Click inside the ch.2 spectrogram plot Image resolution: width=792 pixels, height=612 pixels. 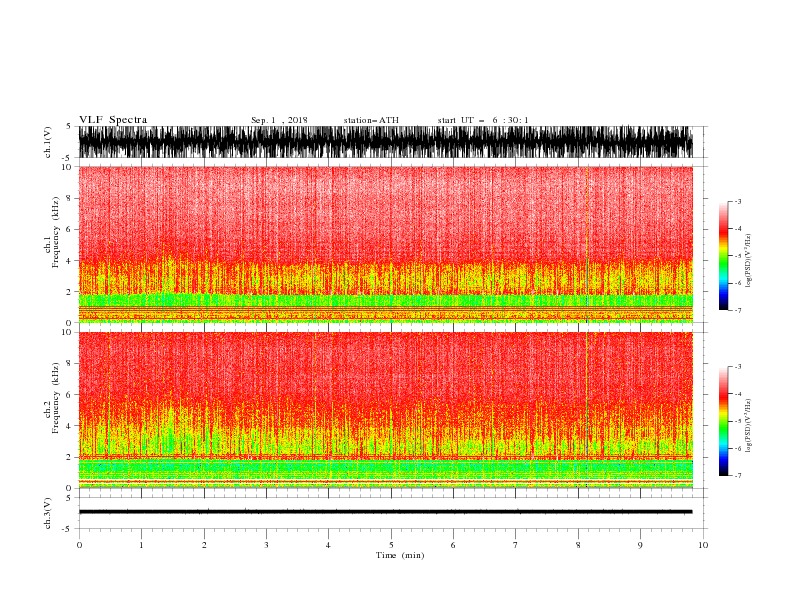tap(386, 410)
